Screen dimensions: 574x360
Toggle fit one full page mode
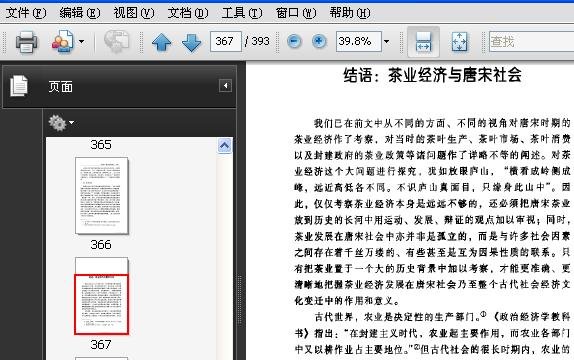click(459, 42)
